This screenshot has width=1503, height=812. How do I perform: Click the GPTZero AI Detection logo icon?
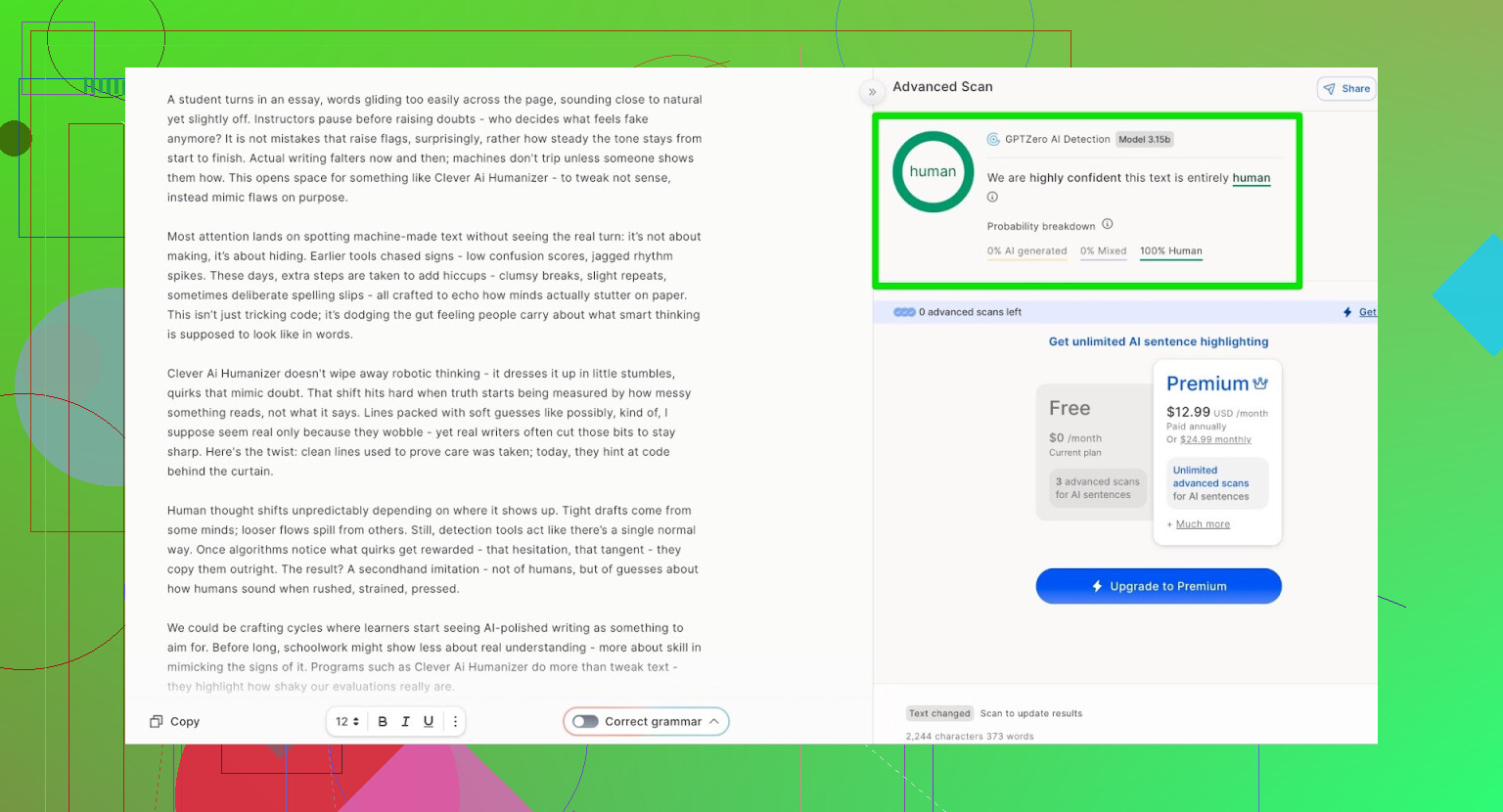tap(993, 140)
